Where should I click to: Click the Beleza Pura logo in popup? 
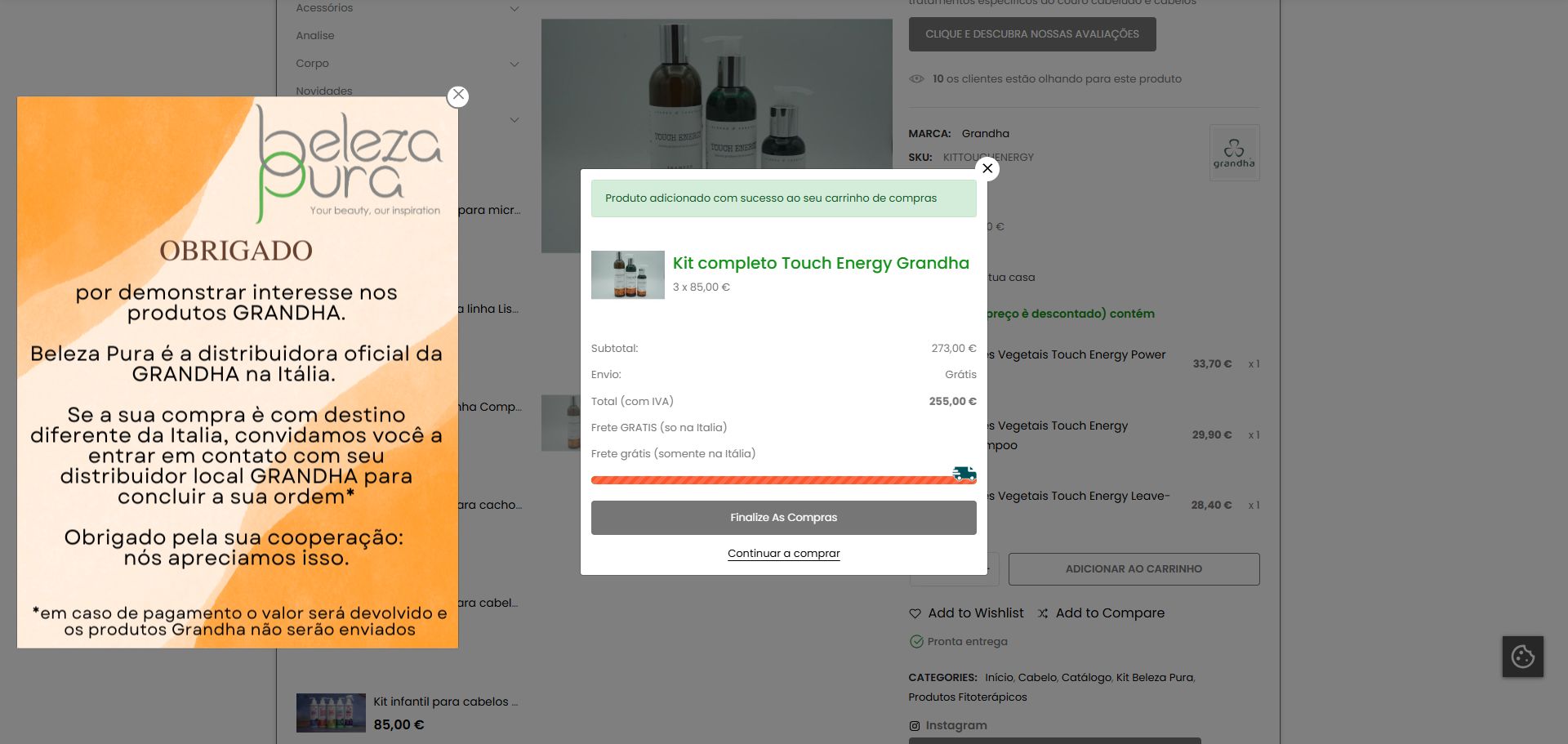tap(349, 164)
